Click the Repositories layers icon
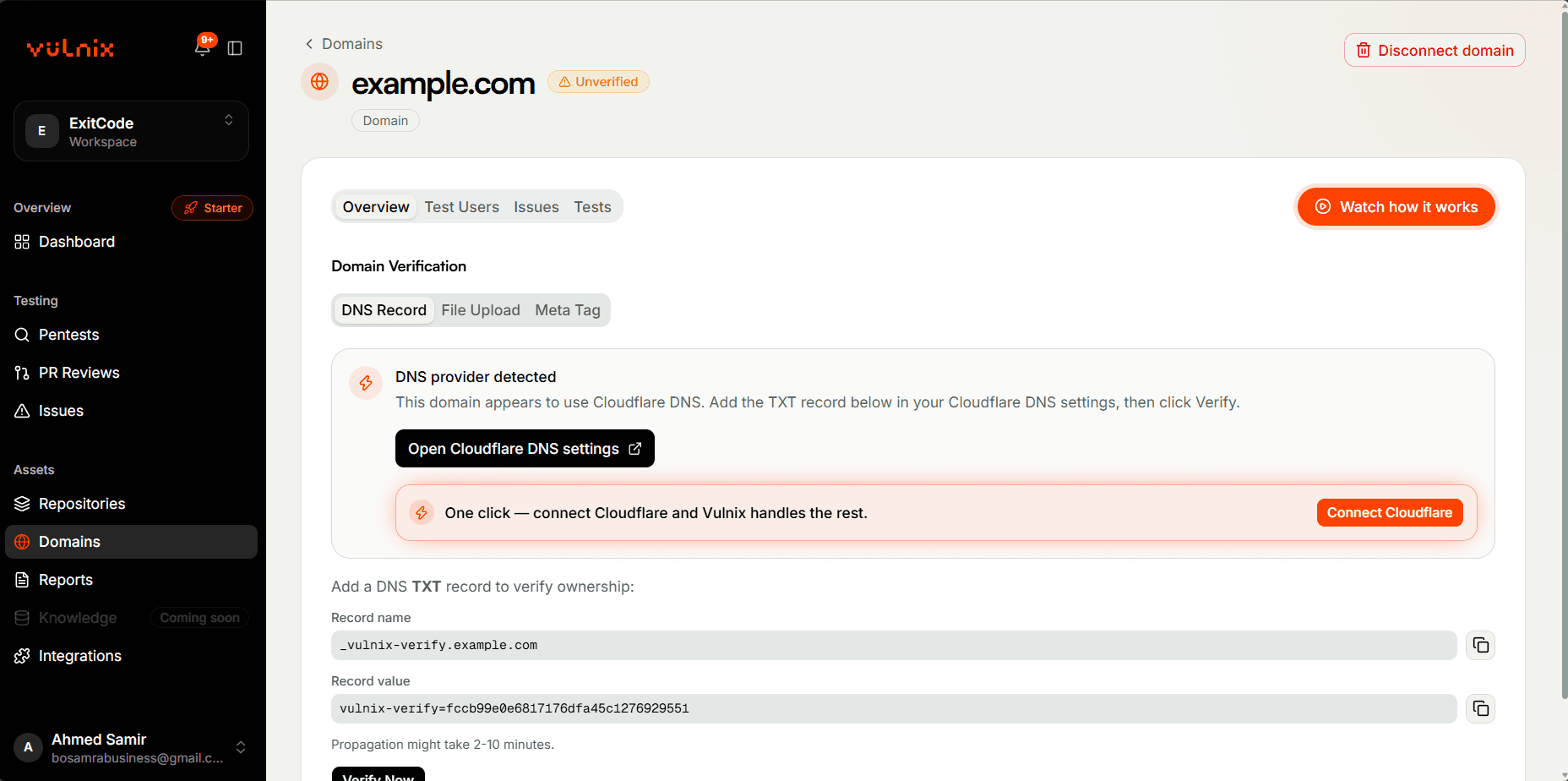Viewport: 1568px width, 781px height. [22, 504]
